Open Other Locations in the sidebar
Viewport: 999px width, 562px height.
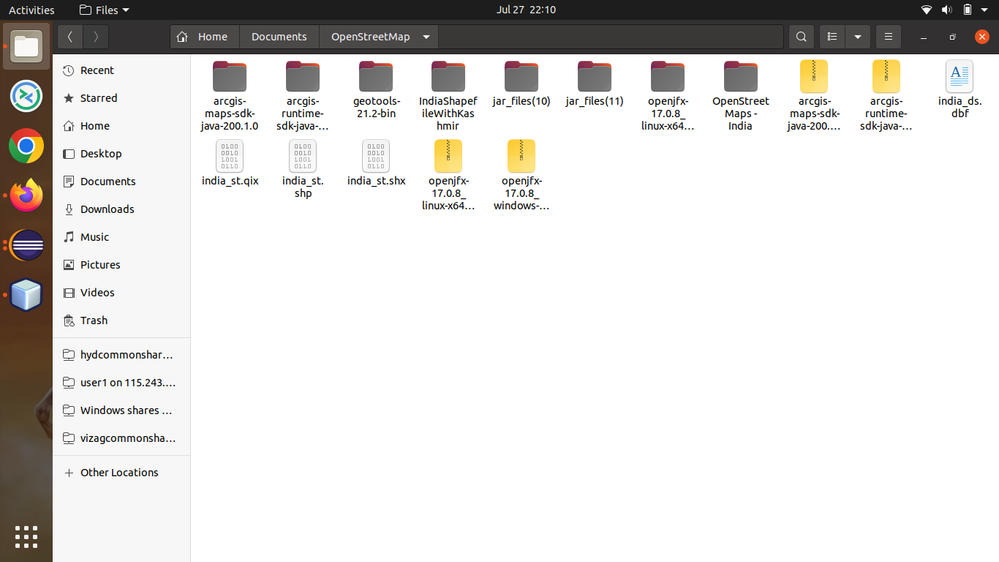(x=121, y=473)
